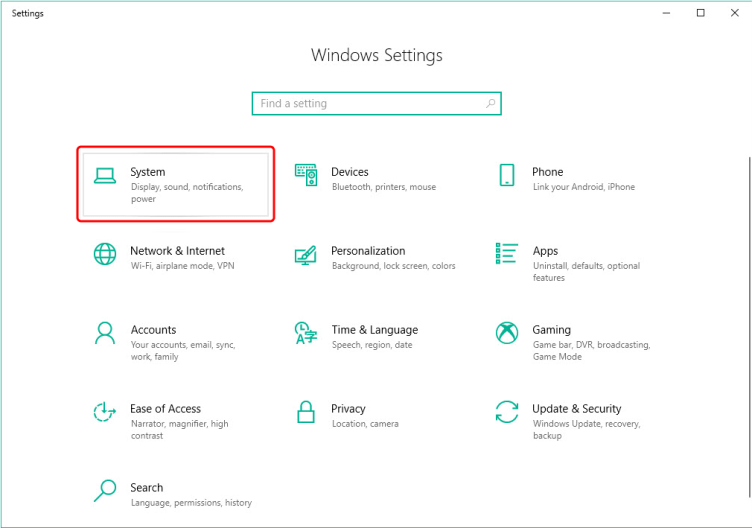752x528 pixels.
Task: Open the Privacy settings label
Action: pyautogui.click(x=348, y=409)
